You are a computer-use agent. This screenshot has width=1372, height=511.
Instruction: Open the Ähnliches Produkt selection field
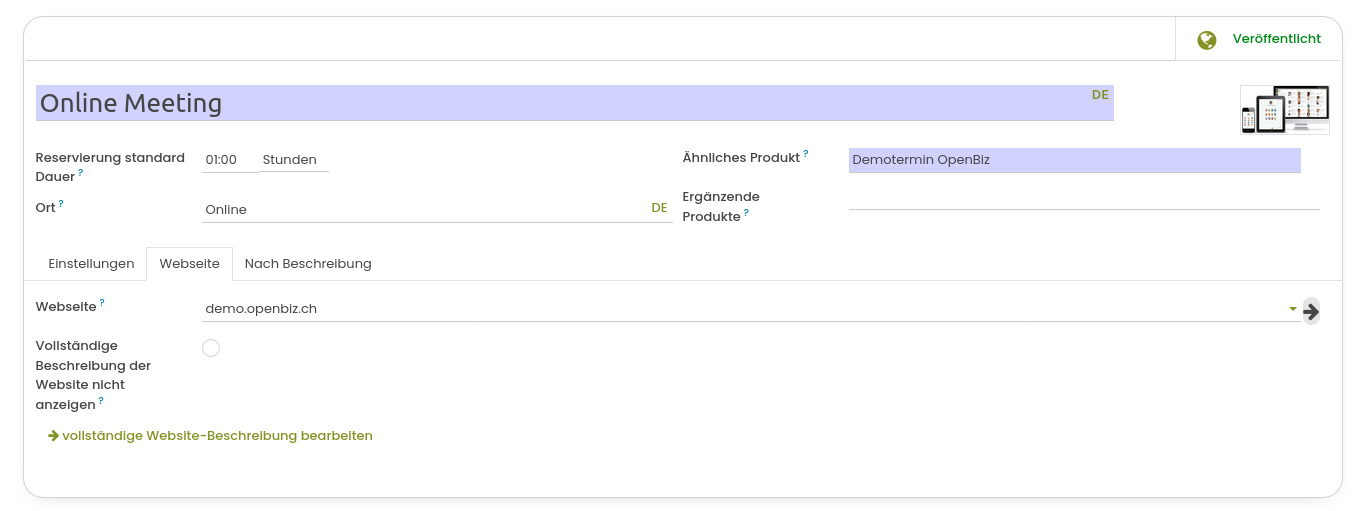click(1074, 160)
